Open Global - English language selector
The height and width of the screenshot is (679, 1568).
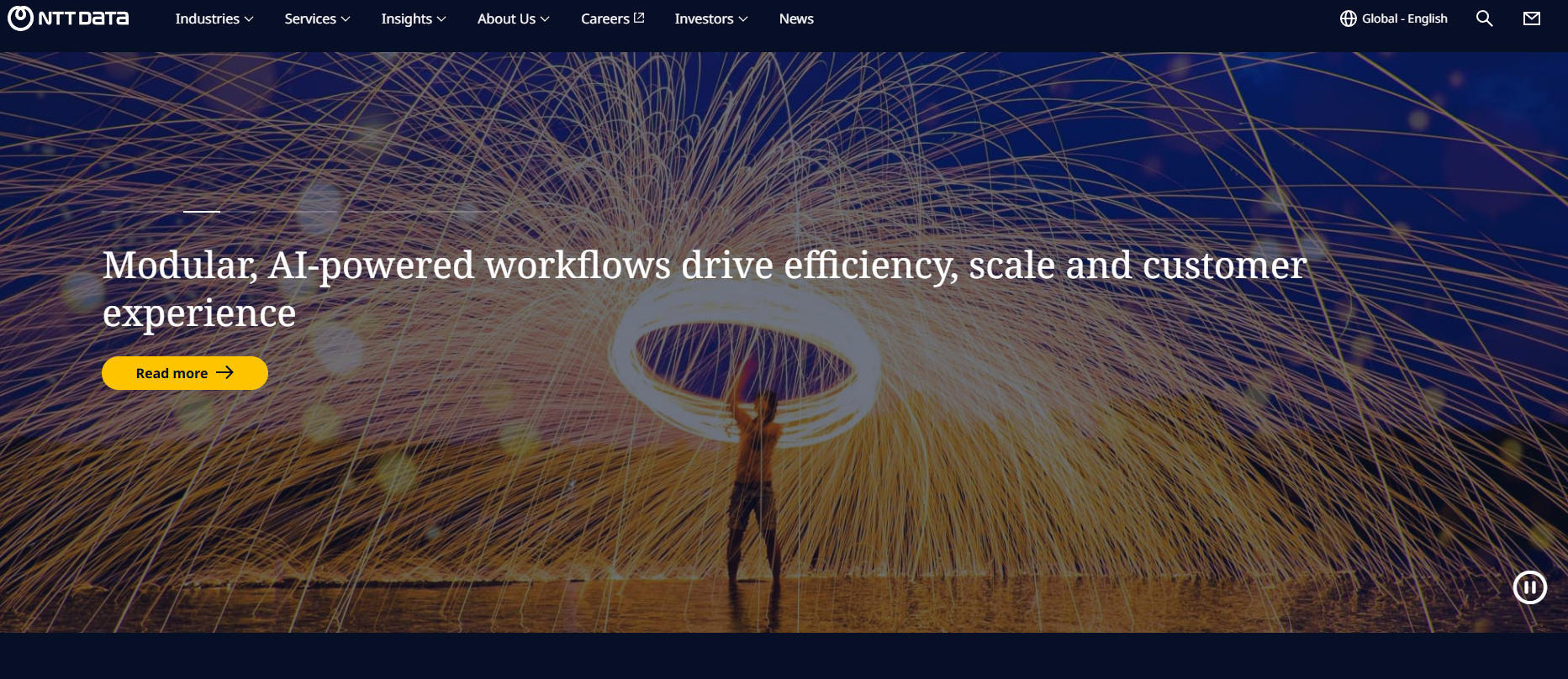click(x=1404, y=18)
